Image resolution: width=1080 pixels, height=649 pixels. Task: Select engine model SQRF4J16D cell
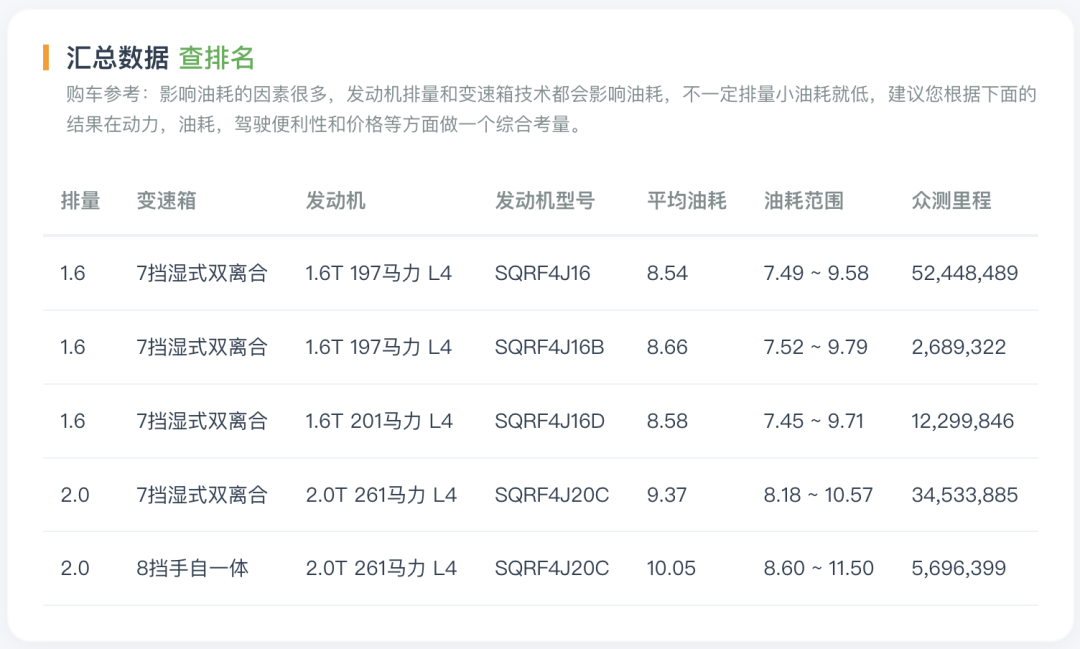[549, 421]
